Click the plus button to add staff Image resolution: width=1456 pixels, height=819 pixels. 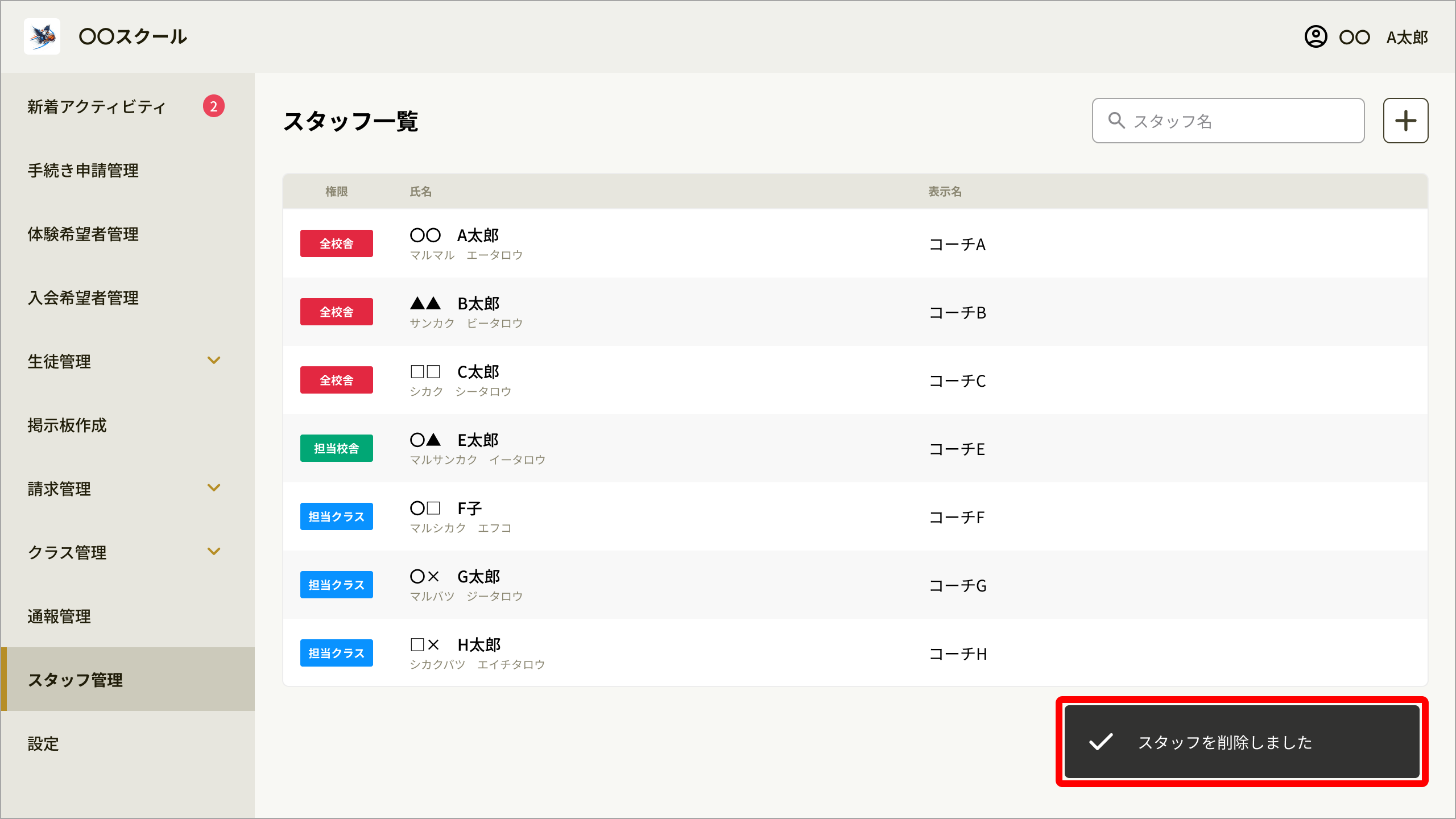[1405, 121]
